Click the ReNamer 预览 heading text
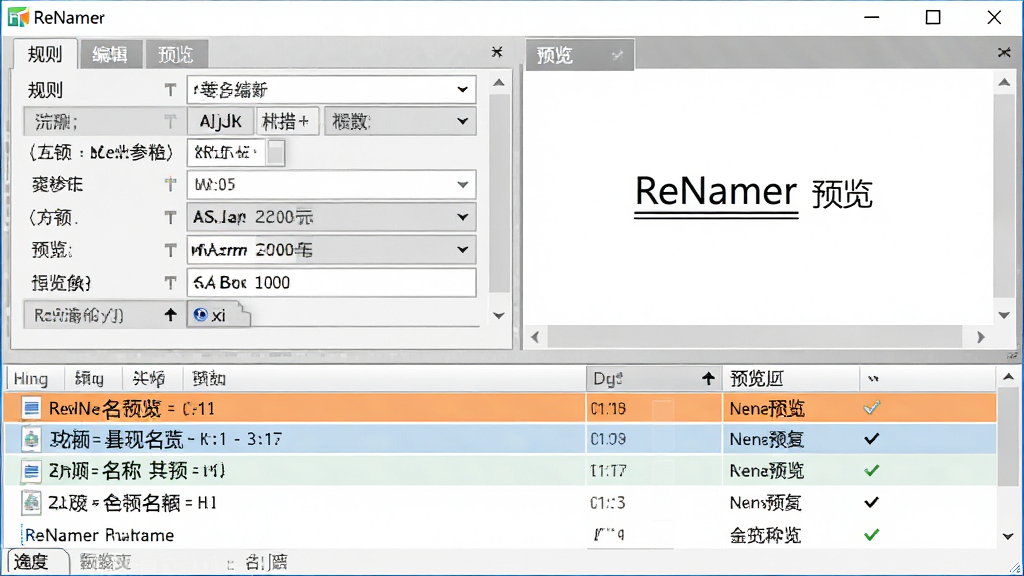Image resolution: width=1024 pixels, height=576 pixels. pos(753,193)
